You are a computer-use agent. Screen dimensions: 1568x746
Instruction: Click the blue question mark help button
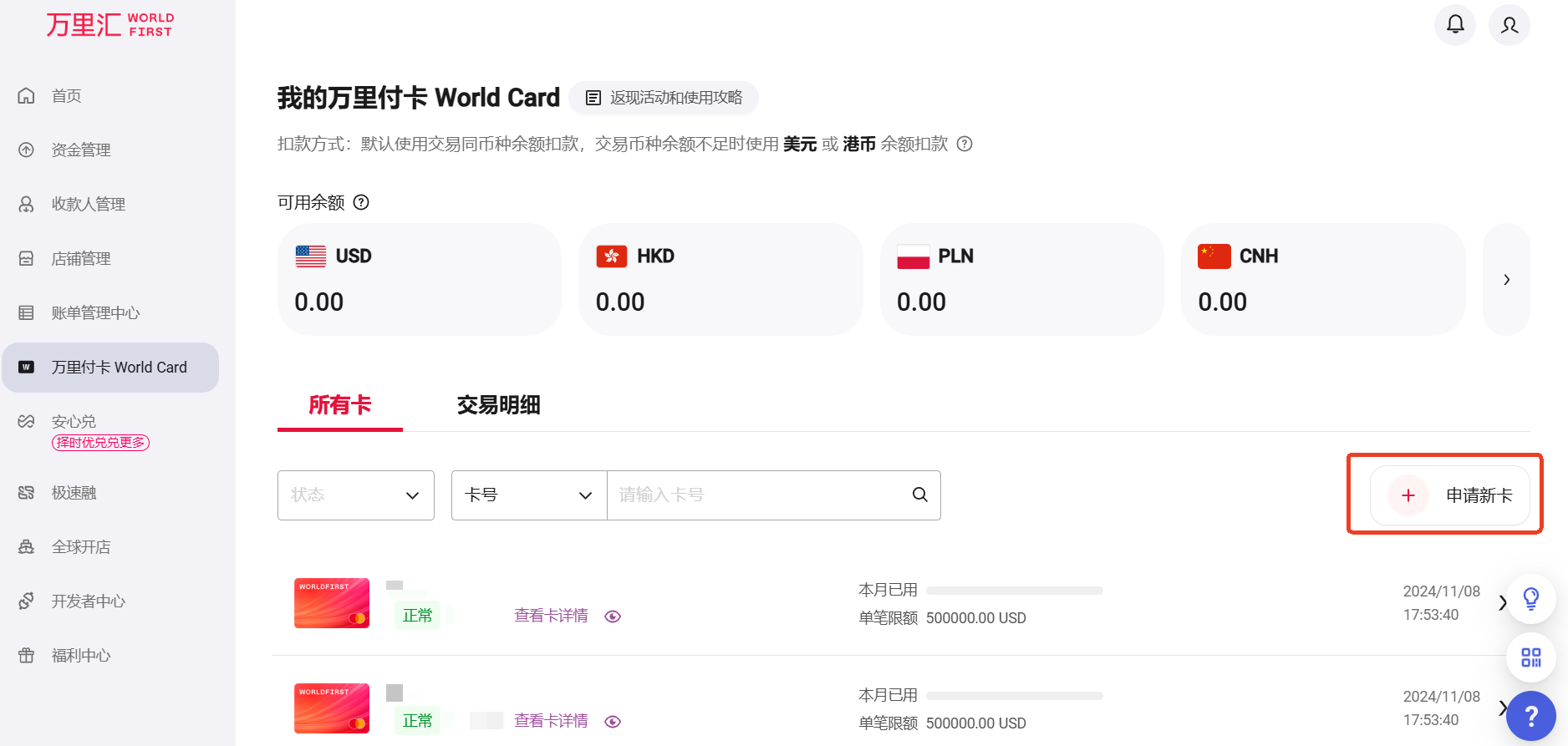[1530, 715]
